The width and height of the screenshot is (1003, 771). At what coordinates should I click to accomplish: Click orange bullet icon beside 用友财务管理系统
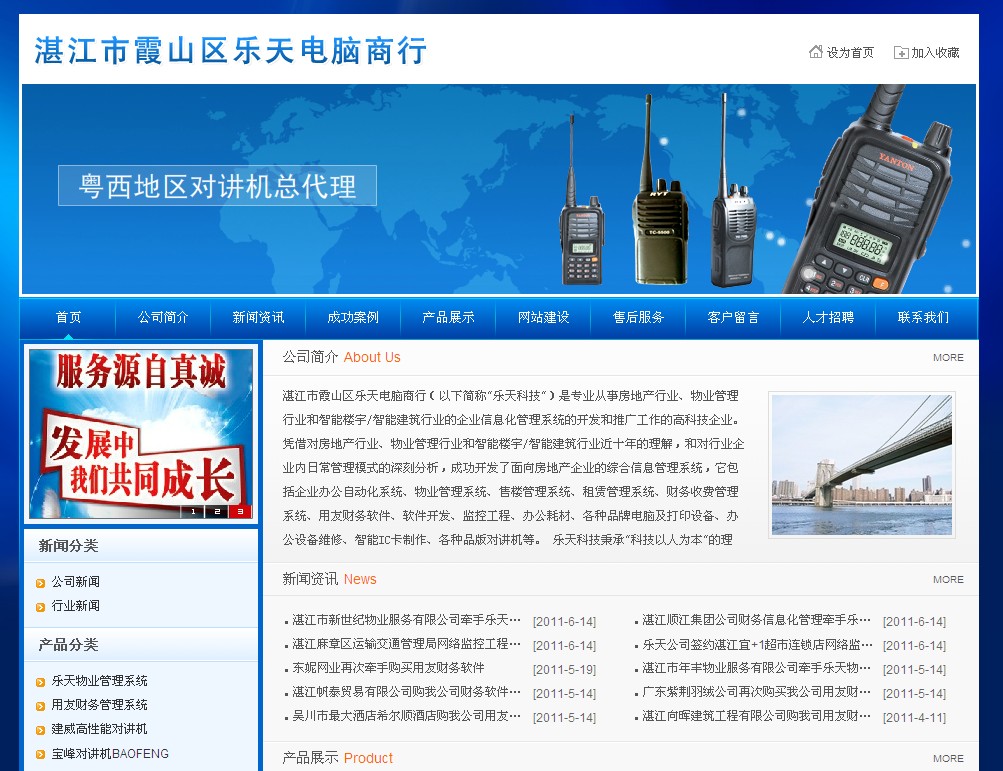[40, 706]
